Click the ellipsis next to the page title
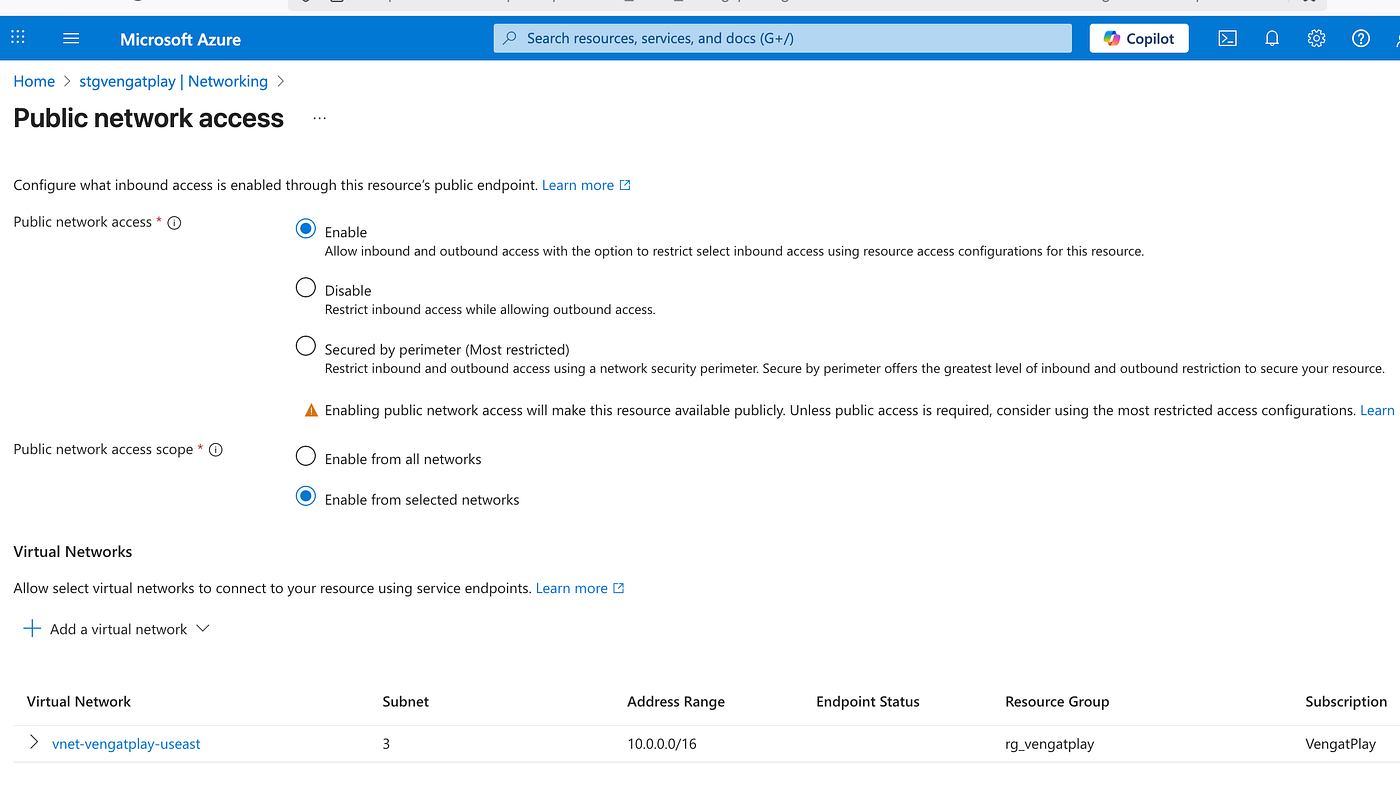Image resolution: width=1400 pixels, height=787 pixels. click(x=319, y=118)
